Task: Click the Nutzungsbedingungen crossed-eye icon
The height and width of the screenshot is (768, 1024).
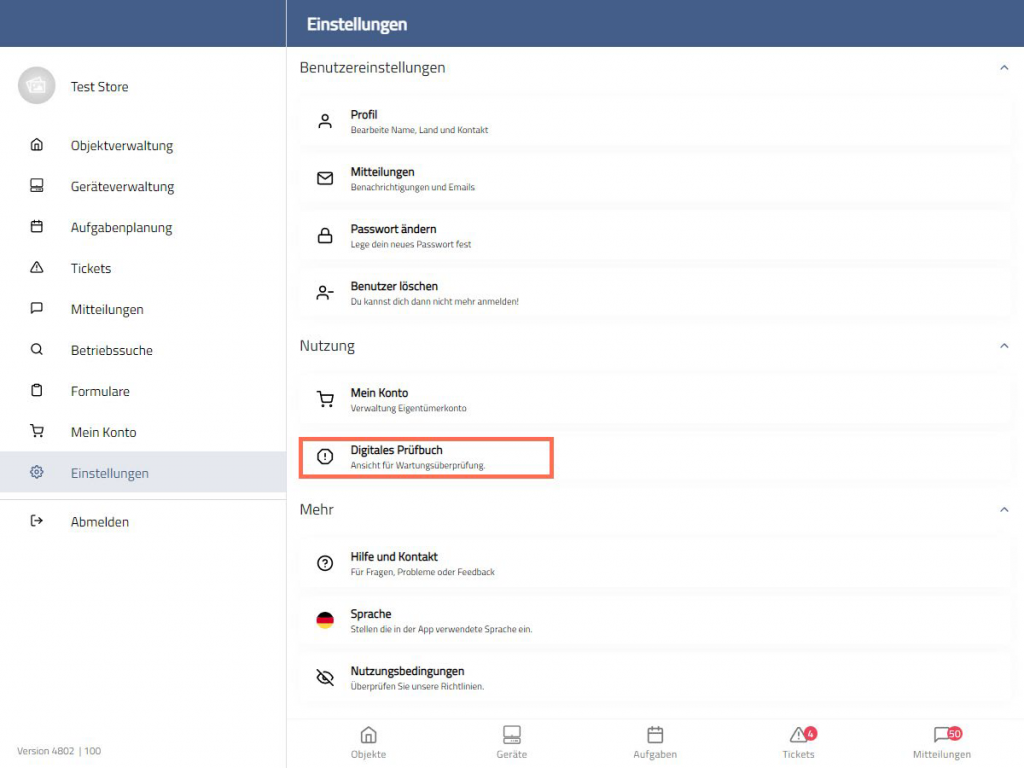Action: [325, 678]
